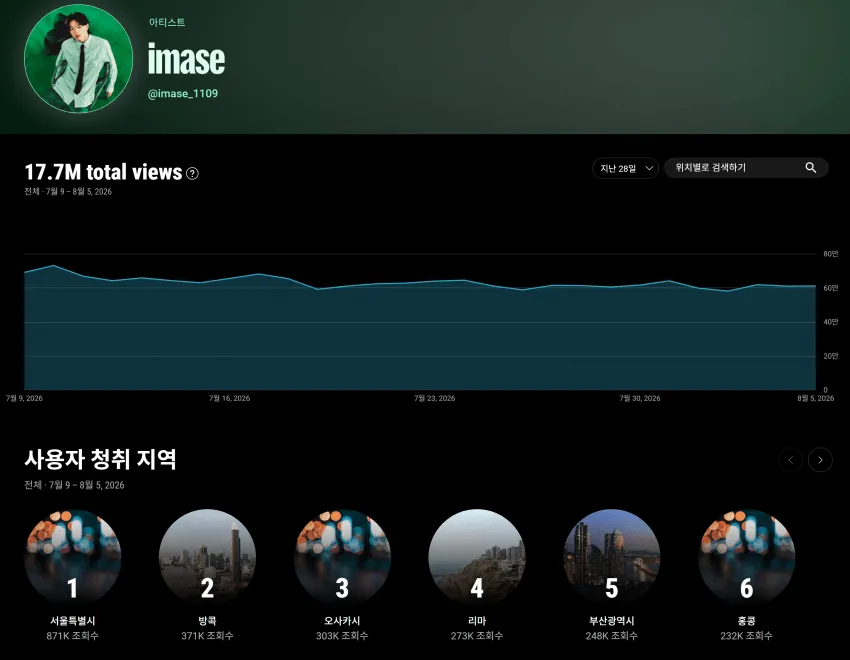
Task: Select the rank 2 방콕 city thumbnail
Action: [207, 557]
